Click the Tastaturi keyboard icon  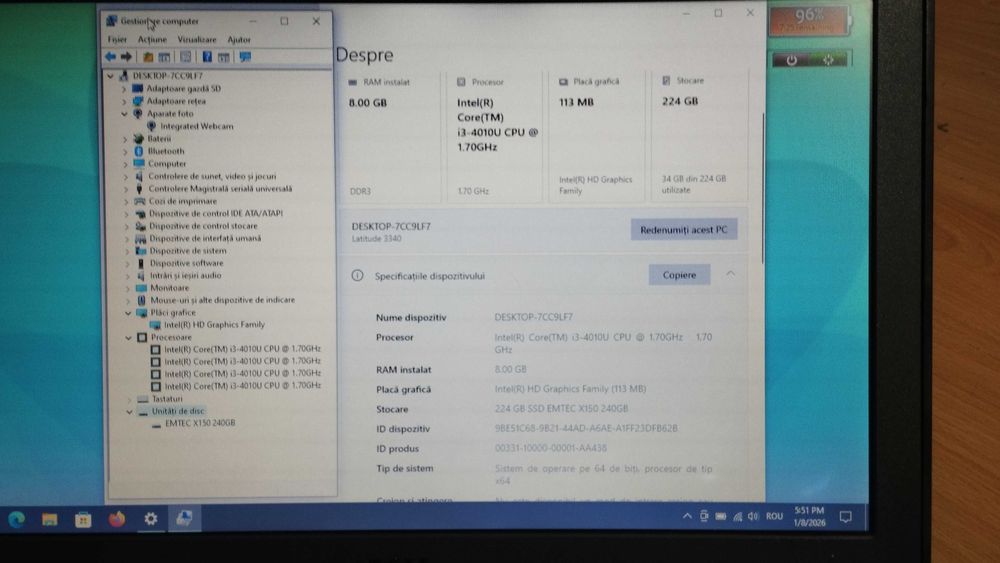tap(143, 399)
